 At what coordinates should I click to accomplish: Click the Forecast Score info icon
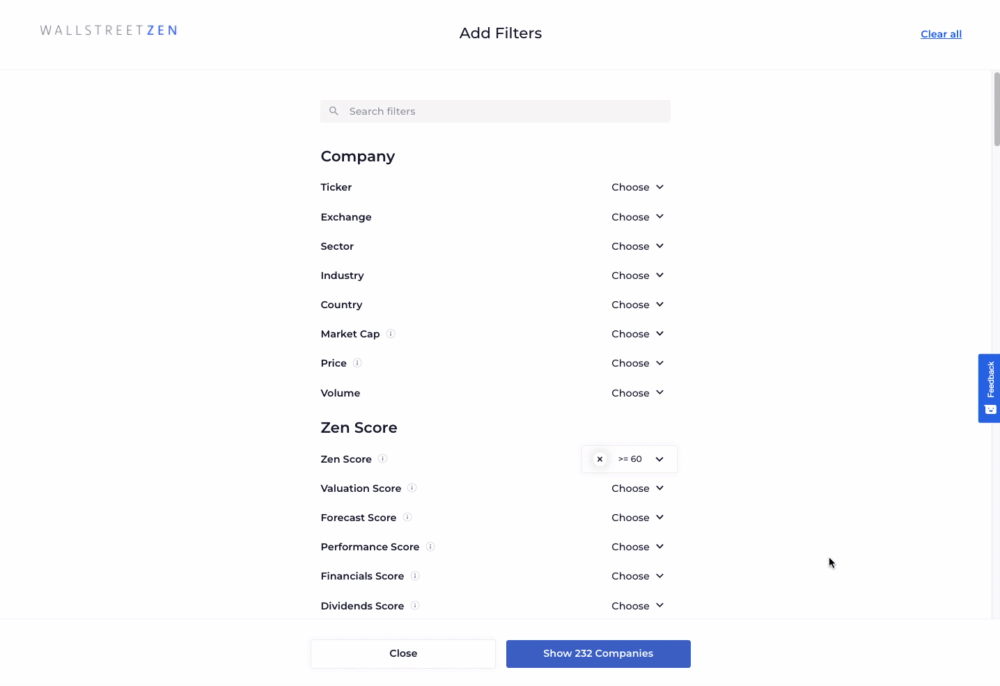(407, 517)
